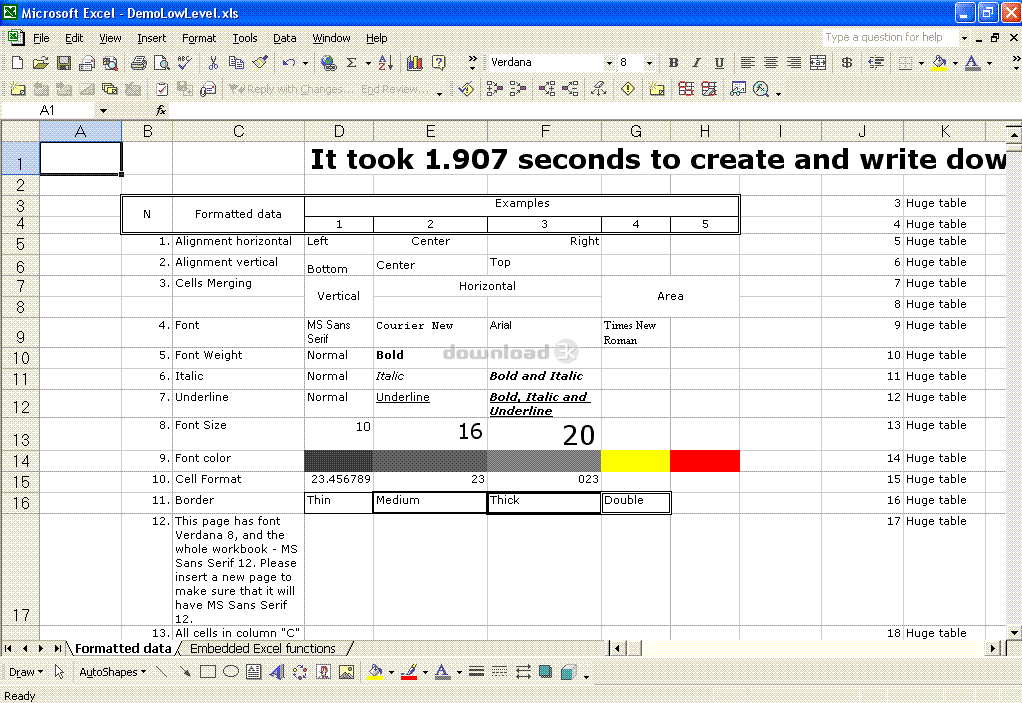This screenshot has width=1022, height=703.
Task: Open the Font name dropdown
Action: coord(609,63)
